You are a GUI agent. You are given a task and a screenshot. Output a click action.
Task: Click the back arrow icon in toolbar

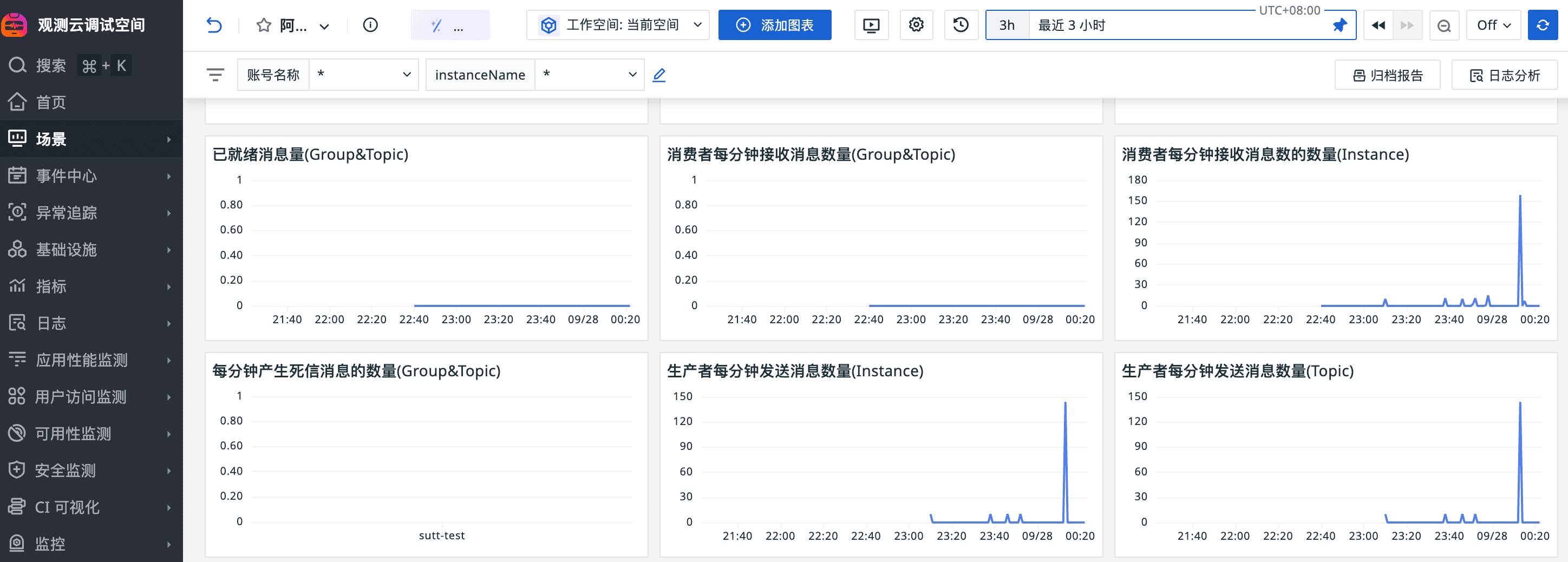(214, 25)
